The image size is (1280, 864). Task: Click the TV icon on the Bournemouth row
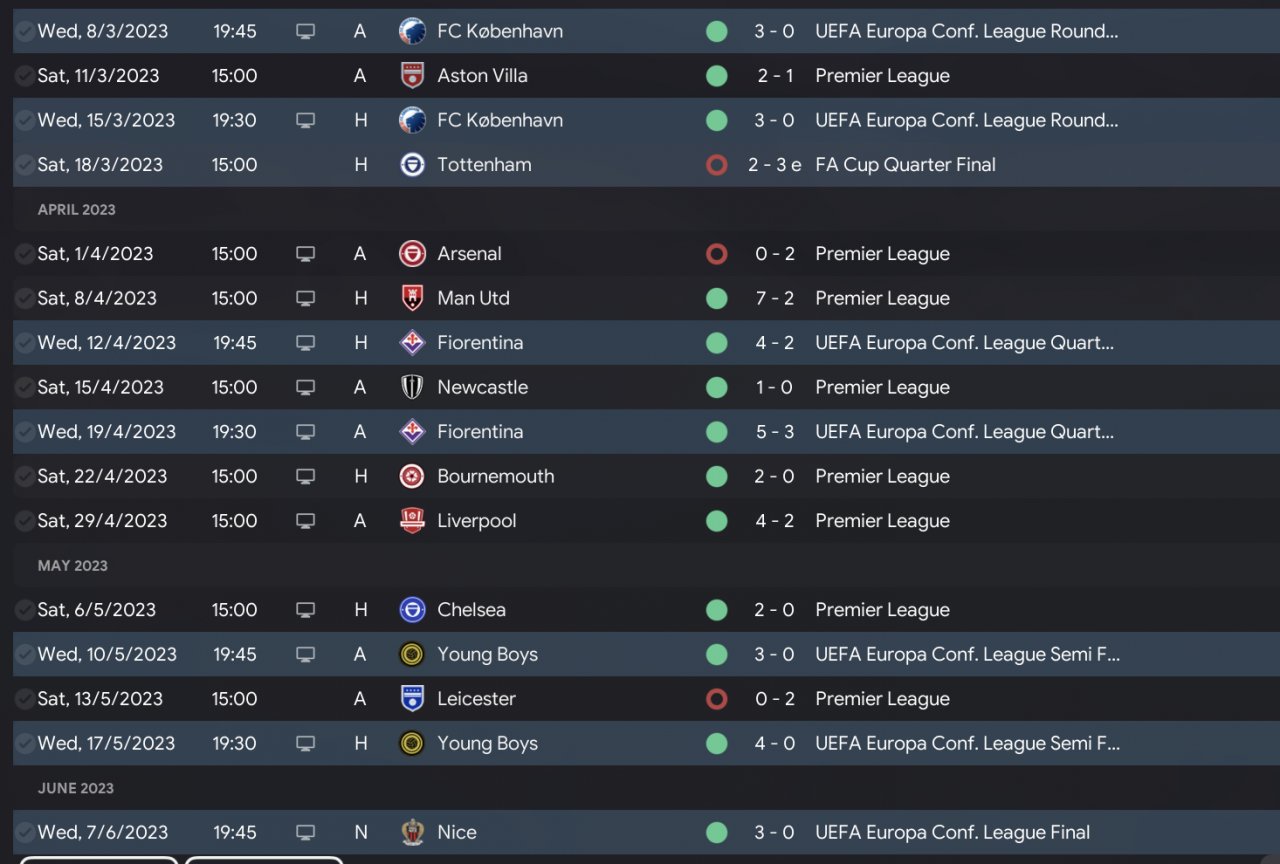306,476
